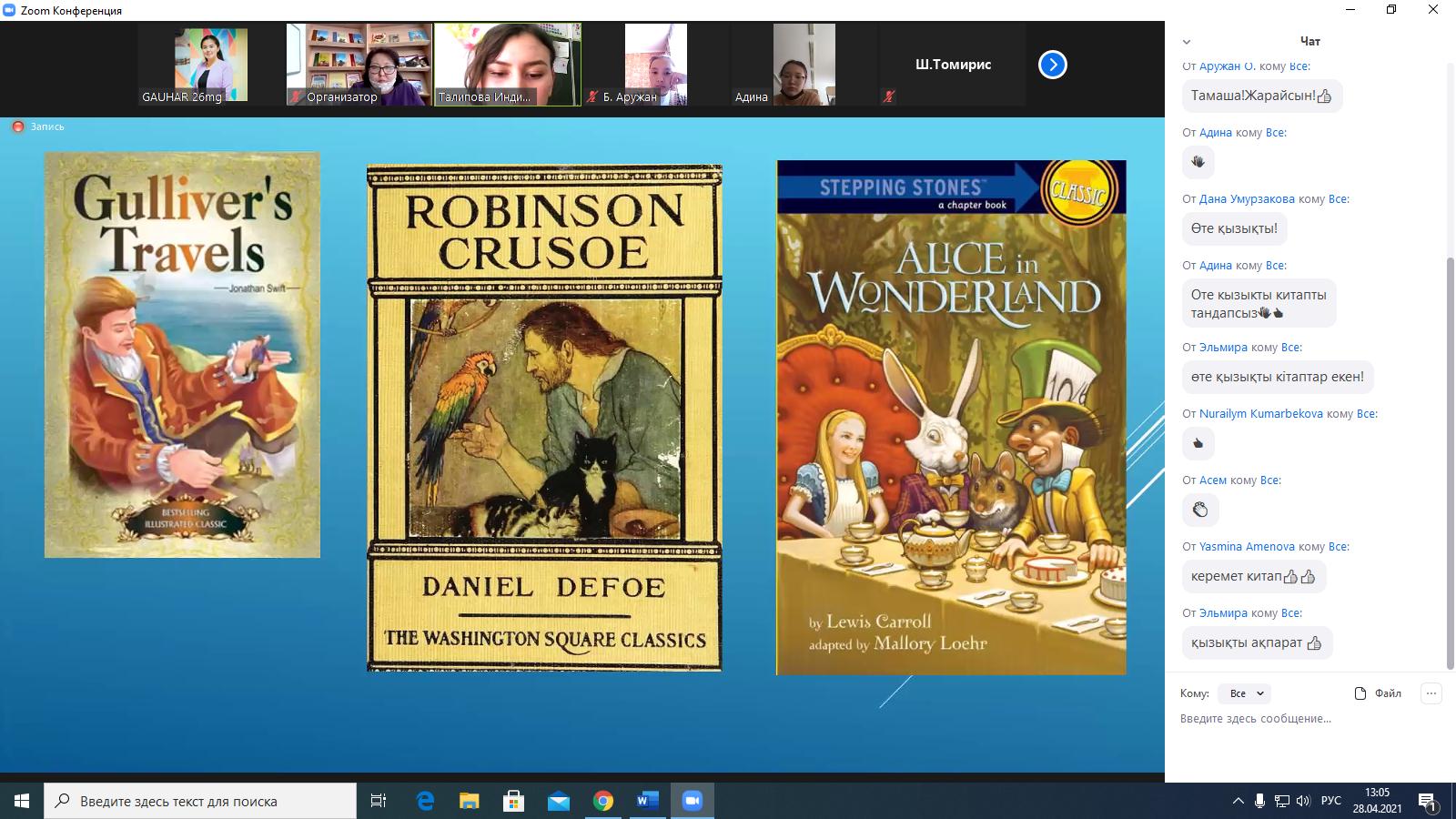Click sender name Аружан О. in chat

point(1227,66)
